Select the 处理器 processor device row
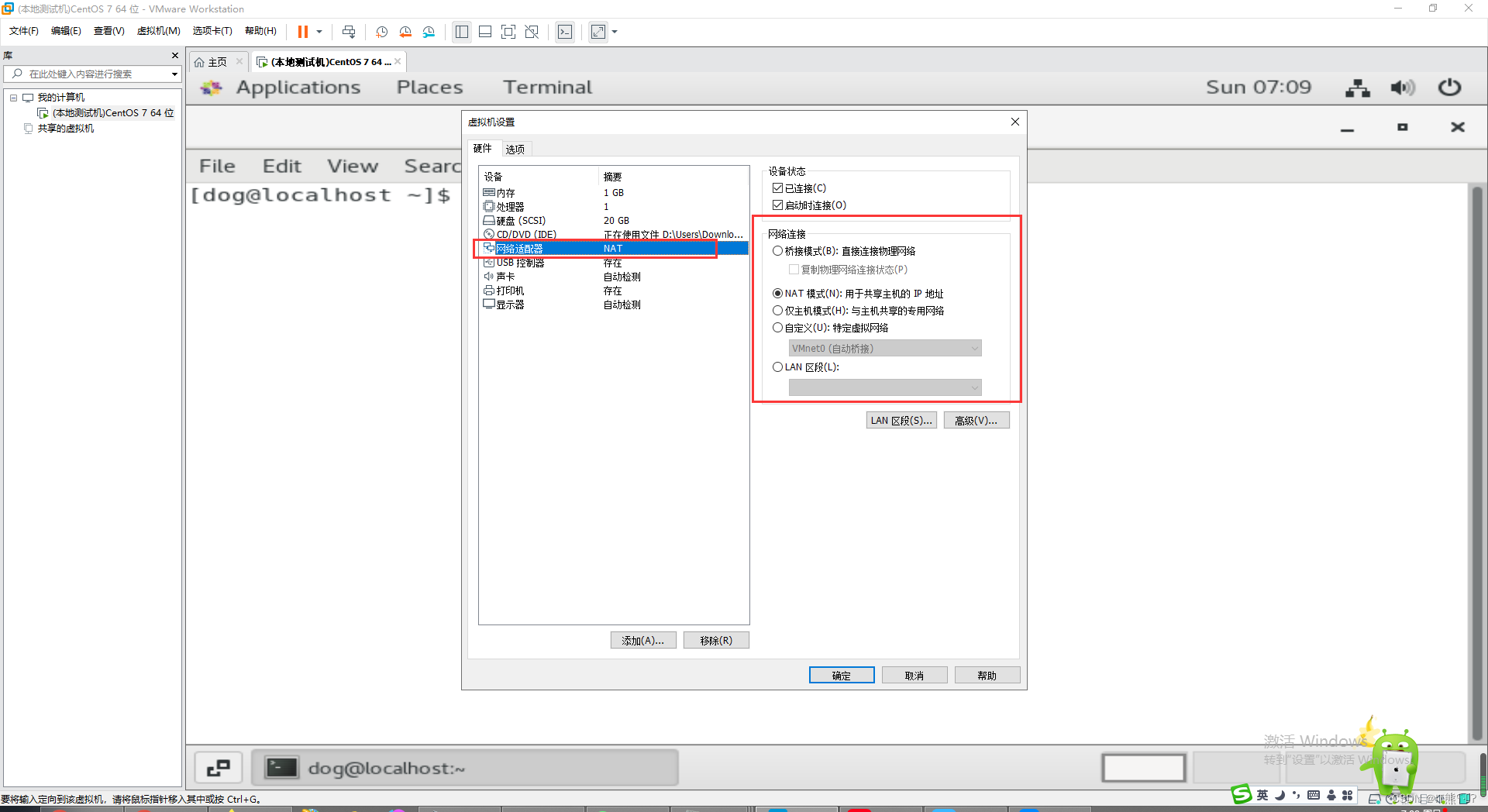This screenshot has height=812, width=1488. coord(613,207)
